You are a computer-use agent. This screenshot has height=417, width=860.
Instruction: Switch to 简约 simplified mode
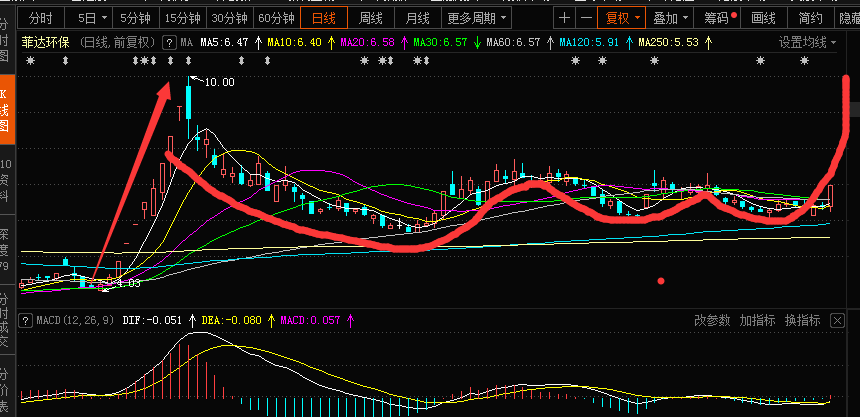pyautogui.click(x=811, y=18)
